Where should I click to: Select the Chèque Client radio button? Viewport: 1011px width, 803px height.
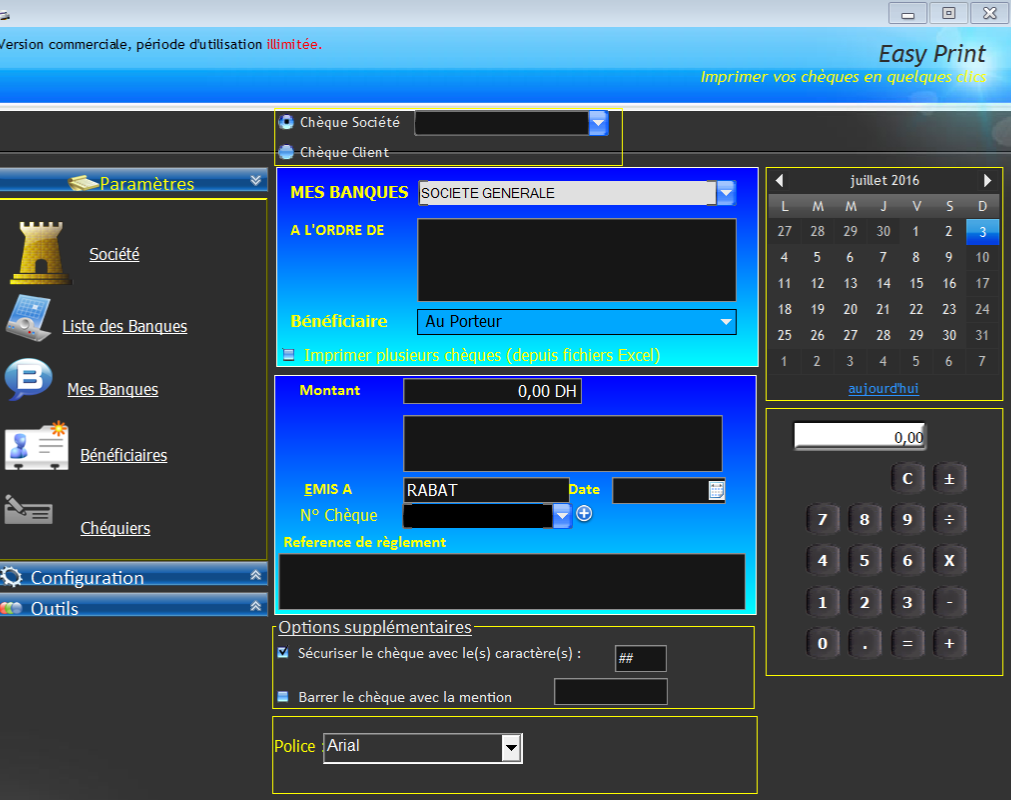[286, 152]
